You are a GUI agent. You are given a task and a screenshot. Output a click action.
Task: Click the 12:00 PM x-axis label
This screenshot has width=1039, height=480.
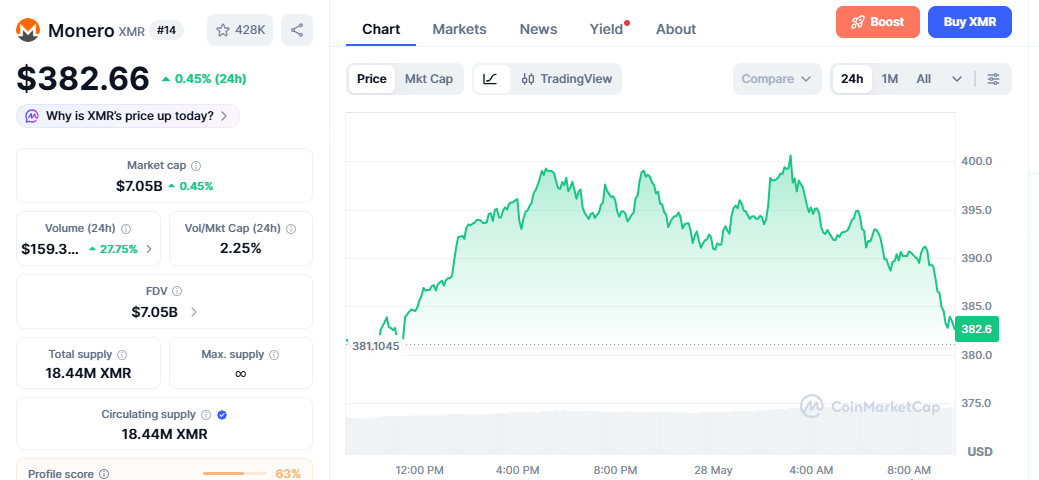pyautogui.click(x=419, y=470)
